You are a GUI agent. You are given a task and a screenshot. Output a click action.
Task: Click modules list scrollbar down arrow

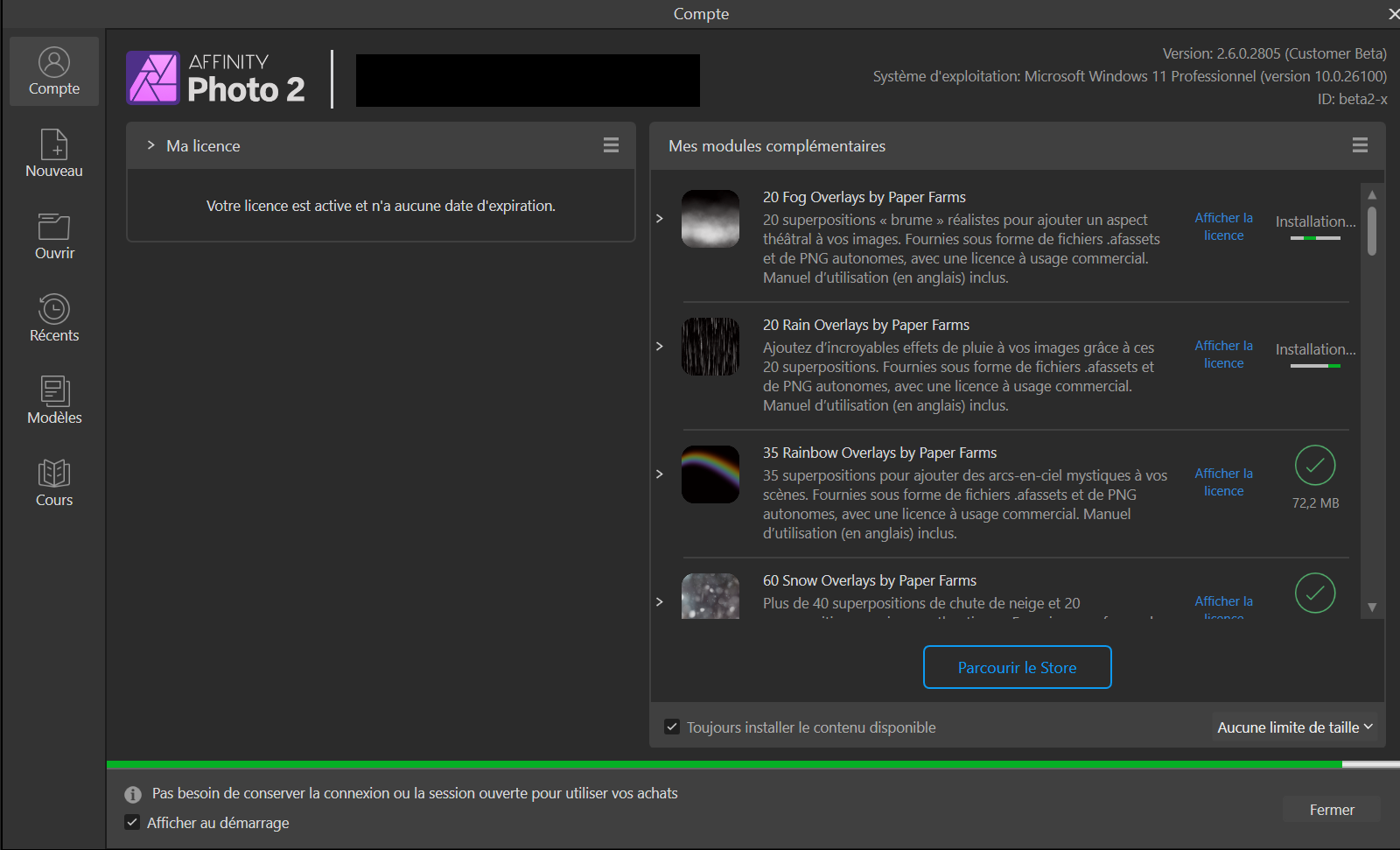(1372, 607)
